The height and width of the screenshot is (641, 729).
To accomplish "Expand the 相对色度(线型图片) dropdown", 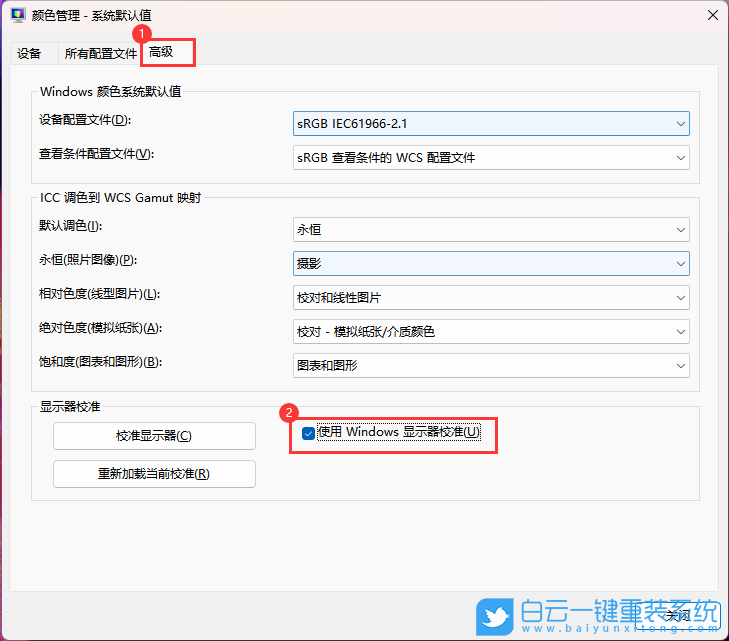I will point(490,298).
